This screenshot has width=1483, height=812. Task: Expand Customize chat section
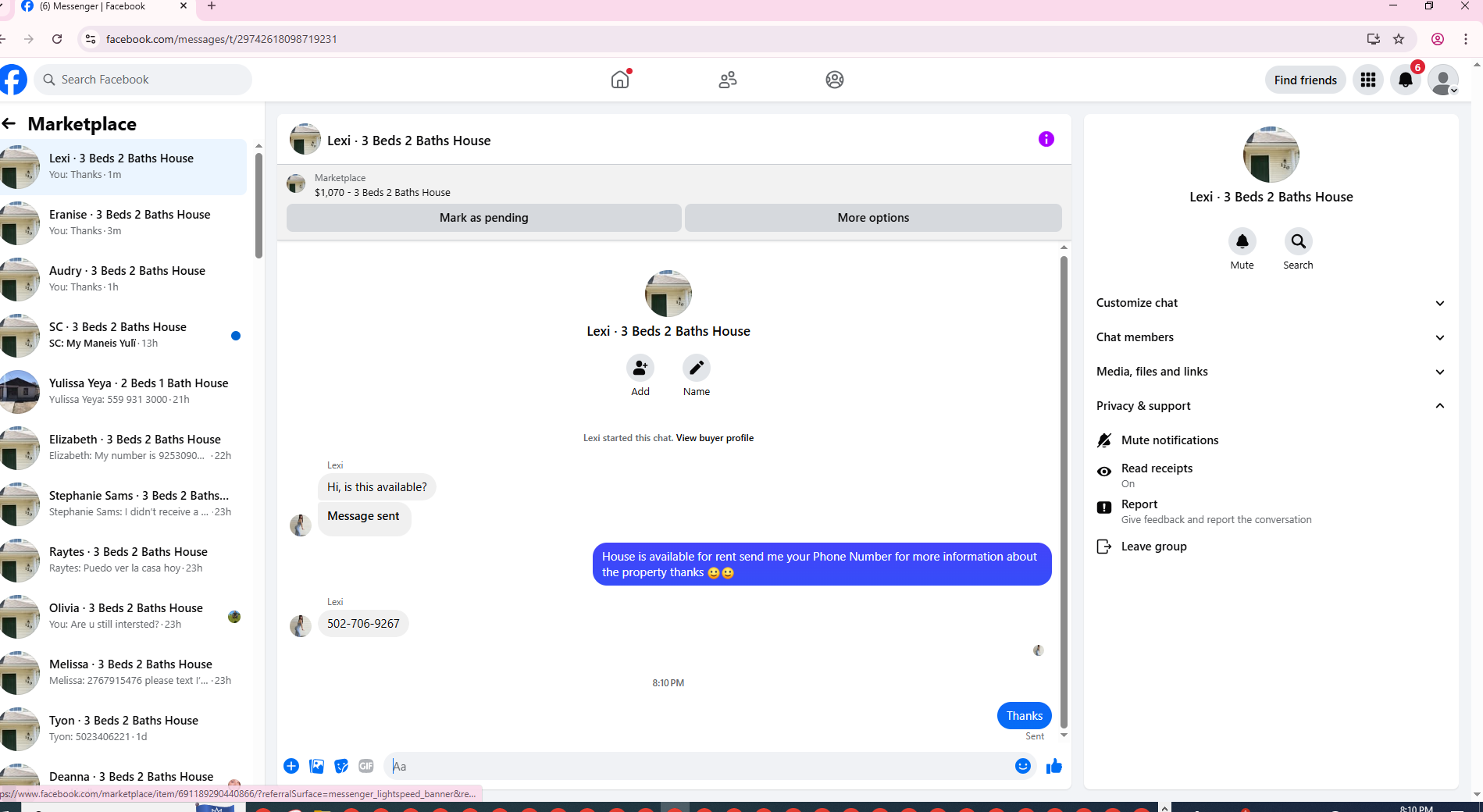point(1271,303)
